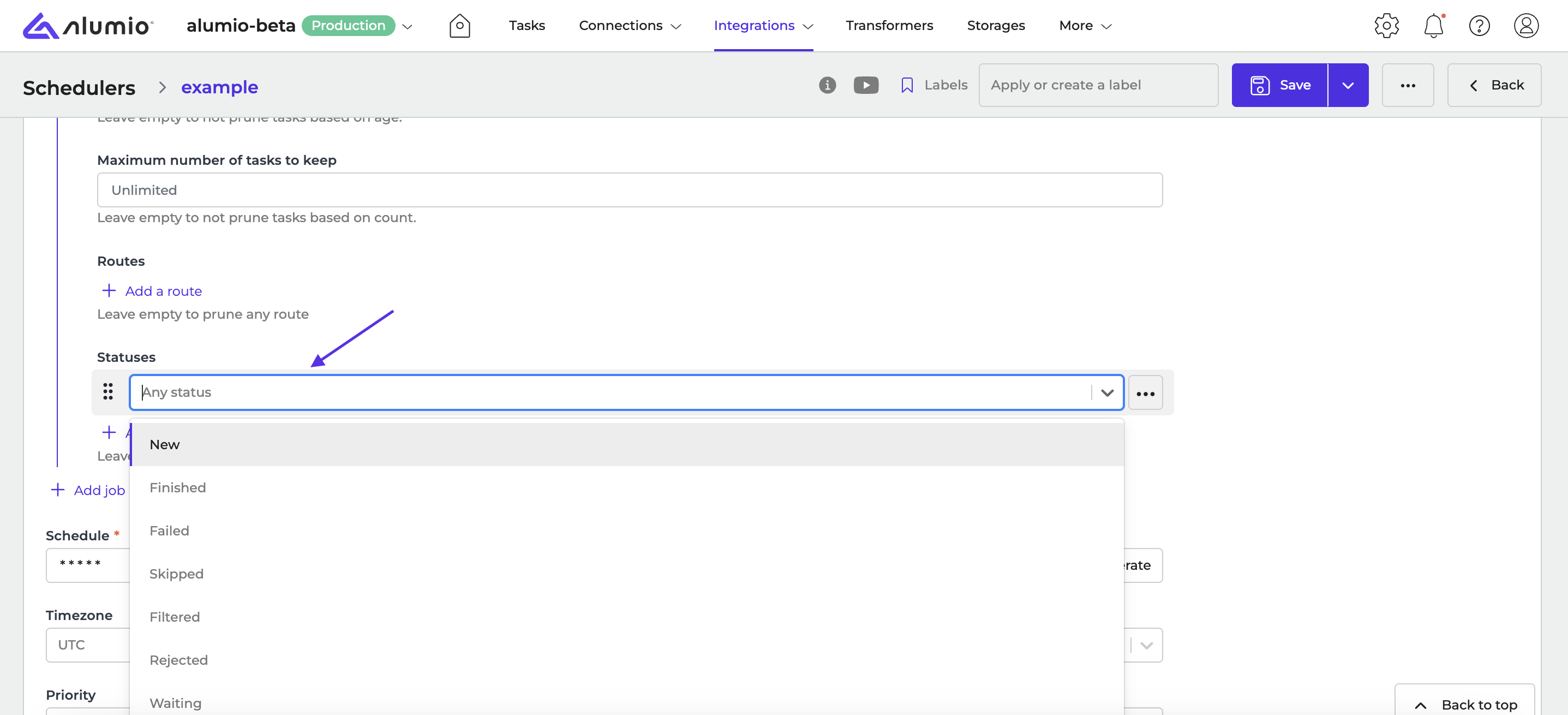Open the settings gear icon
The image size is (1568, 715).
pyautogui.click(x=1386, y=26)
